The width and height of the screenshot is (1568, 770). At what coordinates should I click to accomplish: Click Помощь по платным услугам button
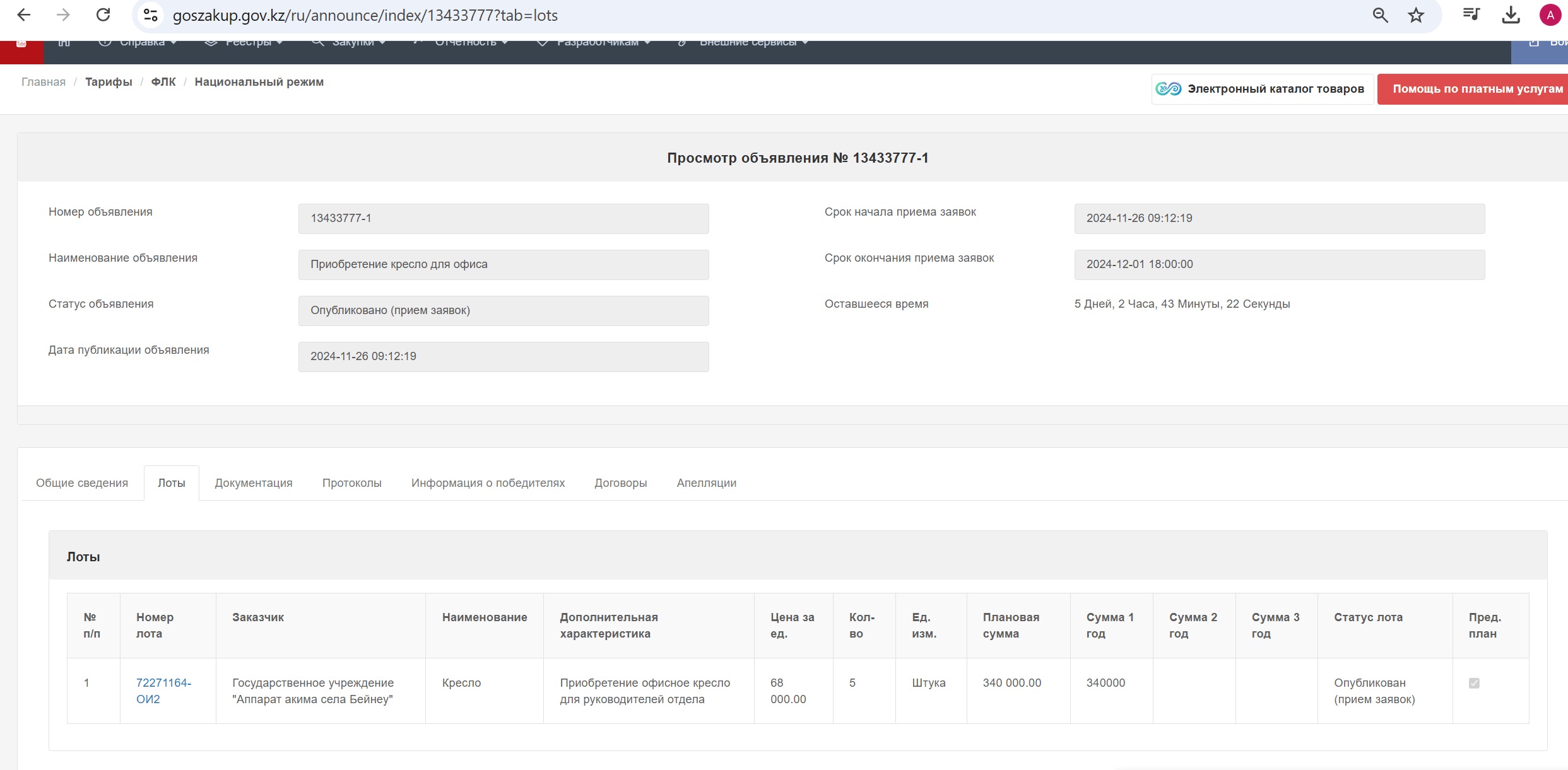[1473, 89]
